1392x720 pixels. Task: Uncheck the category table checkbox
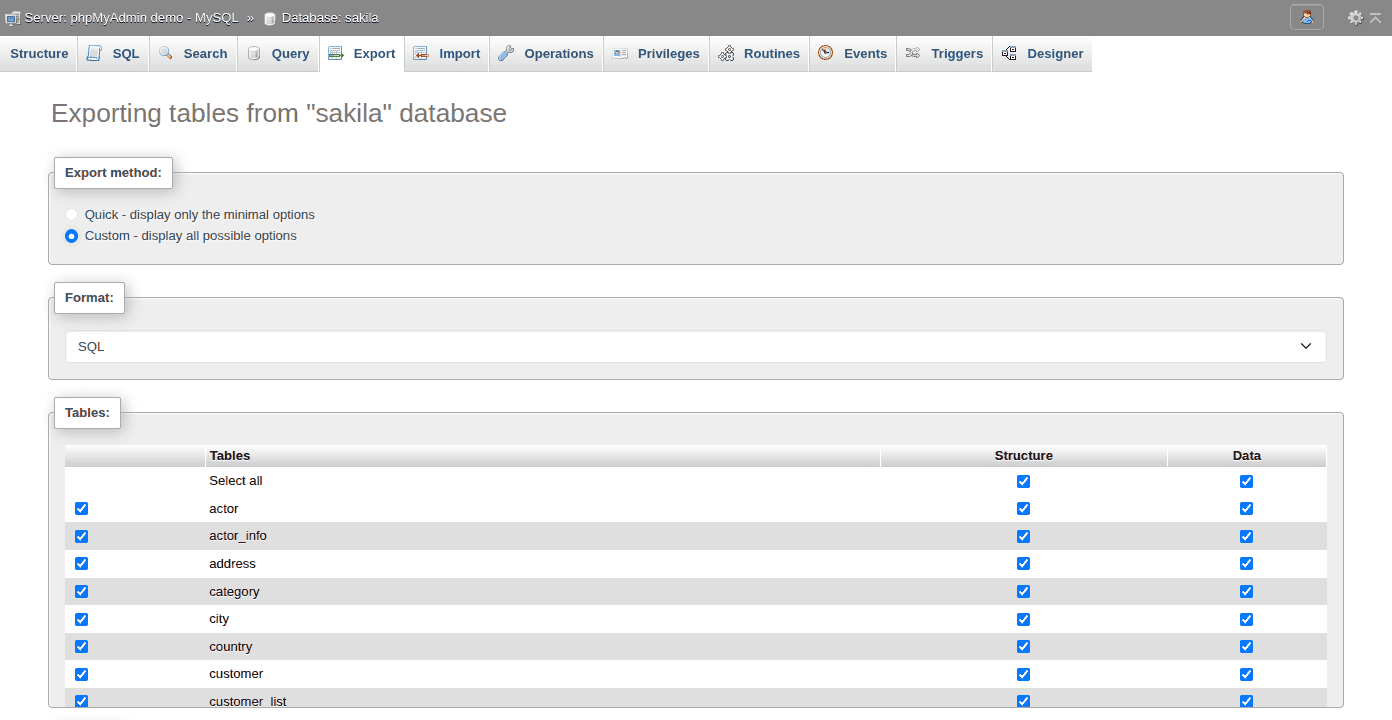pyautogui.click(x=82, y=591)
